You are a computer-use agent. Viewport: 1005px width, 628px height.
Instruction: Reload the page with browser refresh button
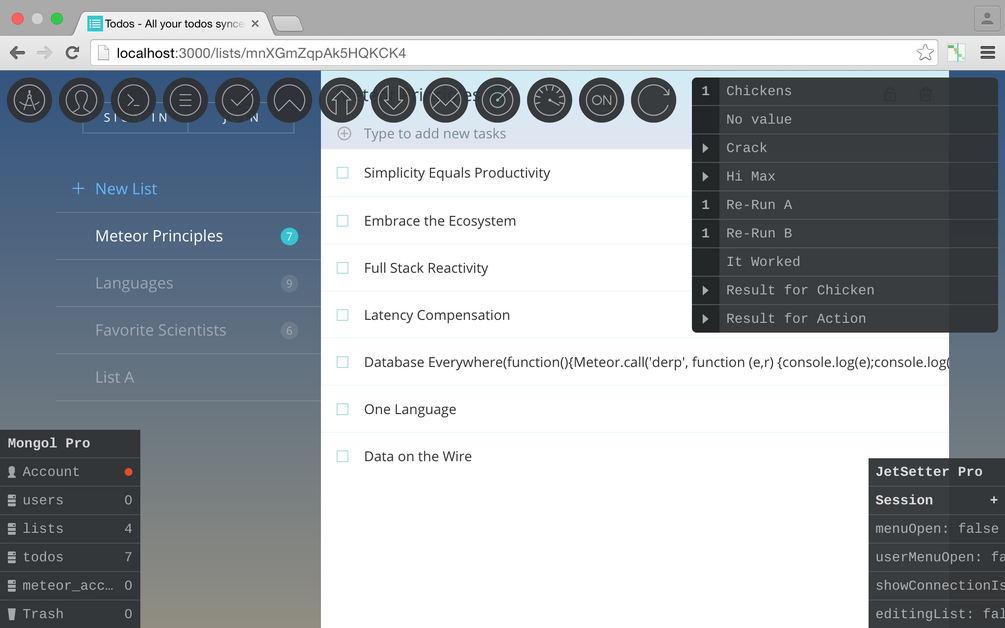click(72, 53)
